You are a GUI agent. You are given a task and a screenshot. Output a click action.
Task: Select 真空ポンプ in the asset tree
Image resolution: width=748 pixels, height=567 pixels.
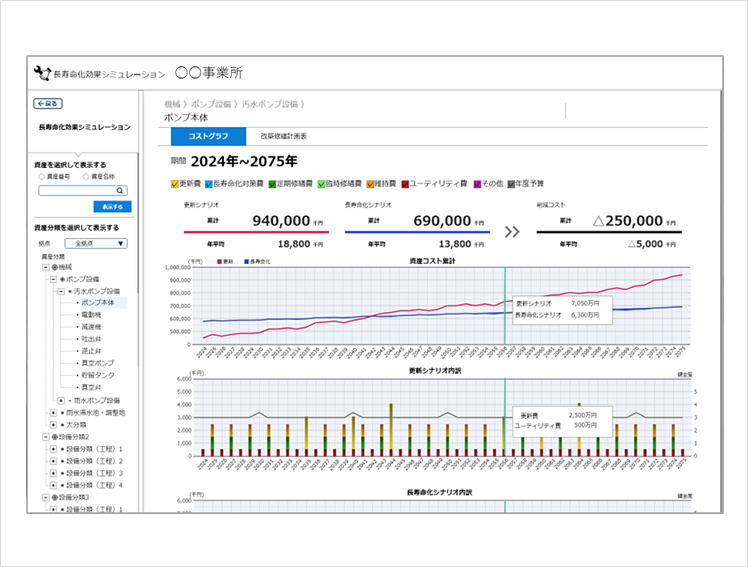point(98,363)
